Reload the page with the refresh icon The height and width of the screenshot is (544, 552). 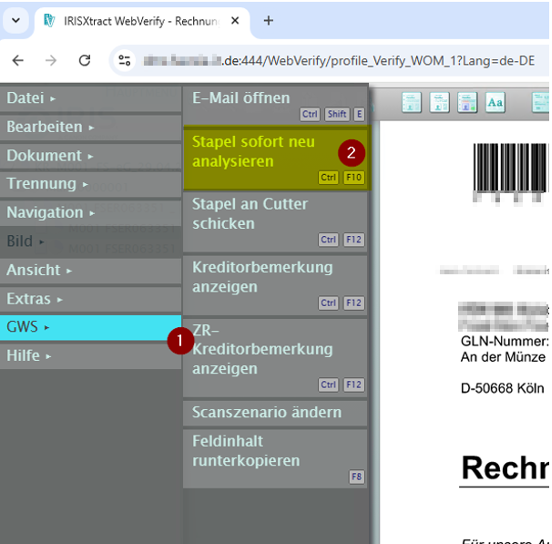84,61
